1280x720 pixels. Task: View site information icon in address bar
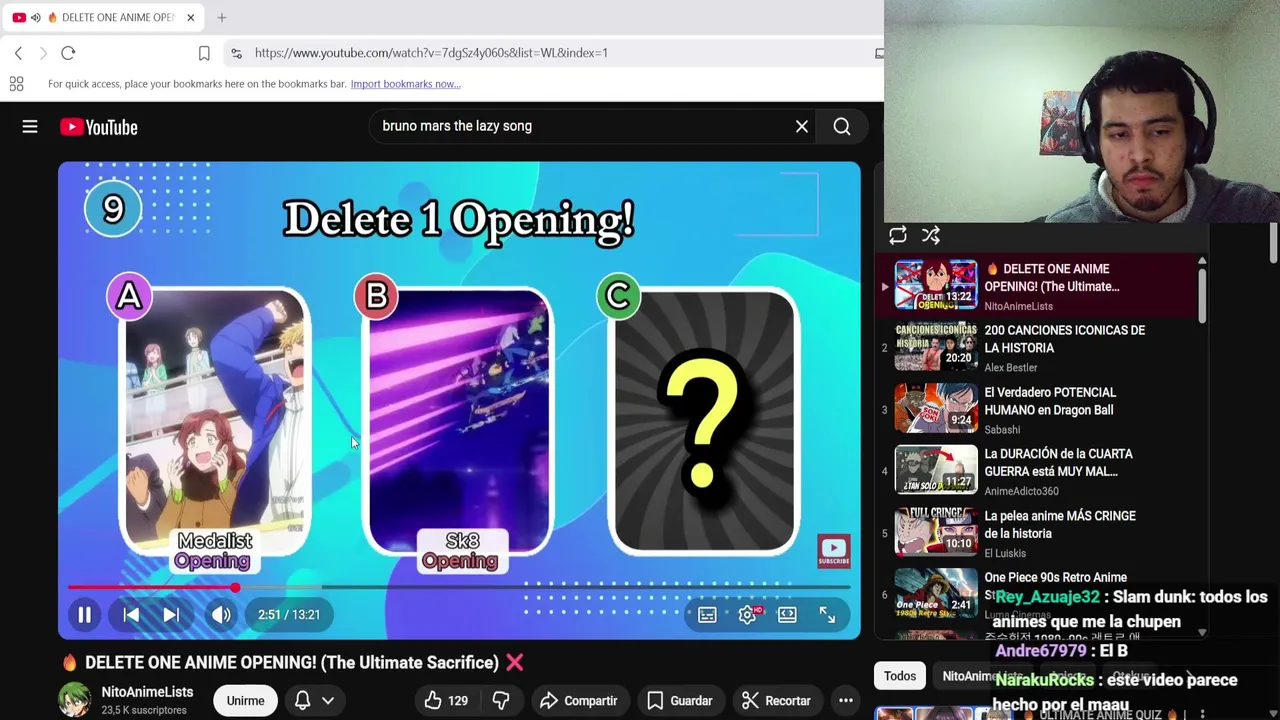pyautogui.click(x=236, y=53)
